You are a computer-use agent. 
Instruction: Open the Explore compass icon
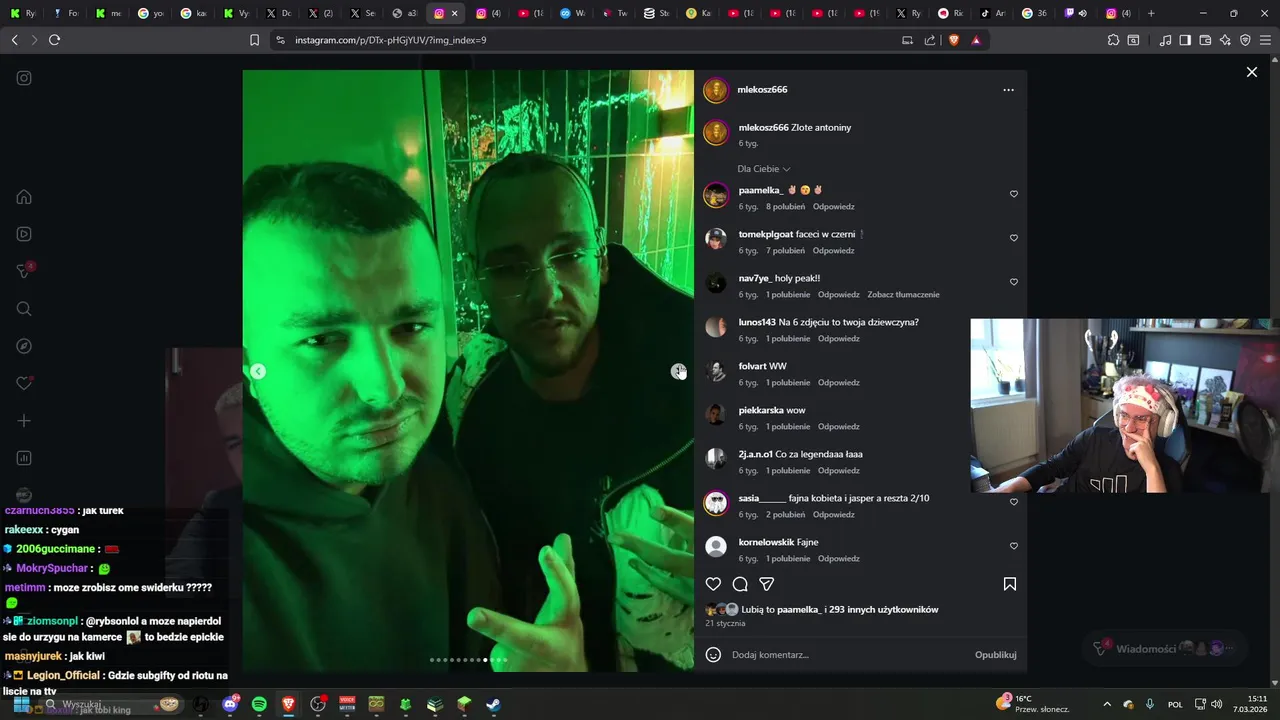[24, 346]
